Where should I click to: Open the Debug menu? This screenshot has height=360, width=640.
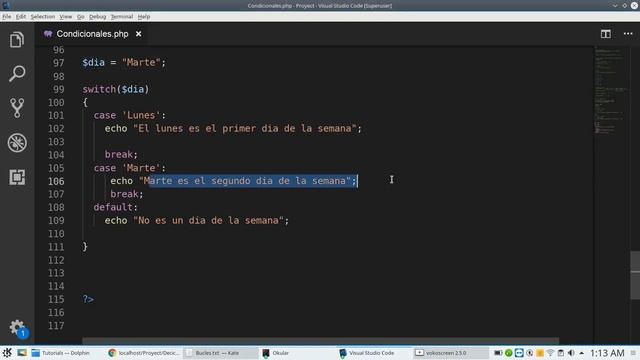[x=97, y=17]
